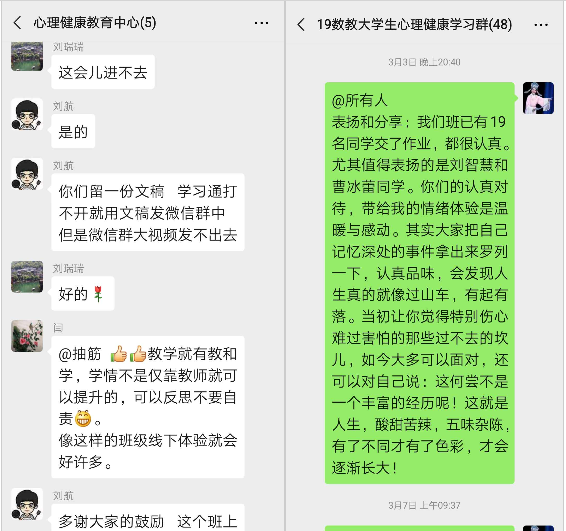566x531 pixels.
Task: Tap the landscape avatar beside 好的 message
Action: click(27, 277)
